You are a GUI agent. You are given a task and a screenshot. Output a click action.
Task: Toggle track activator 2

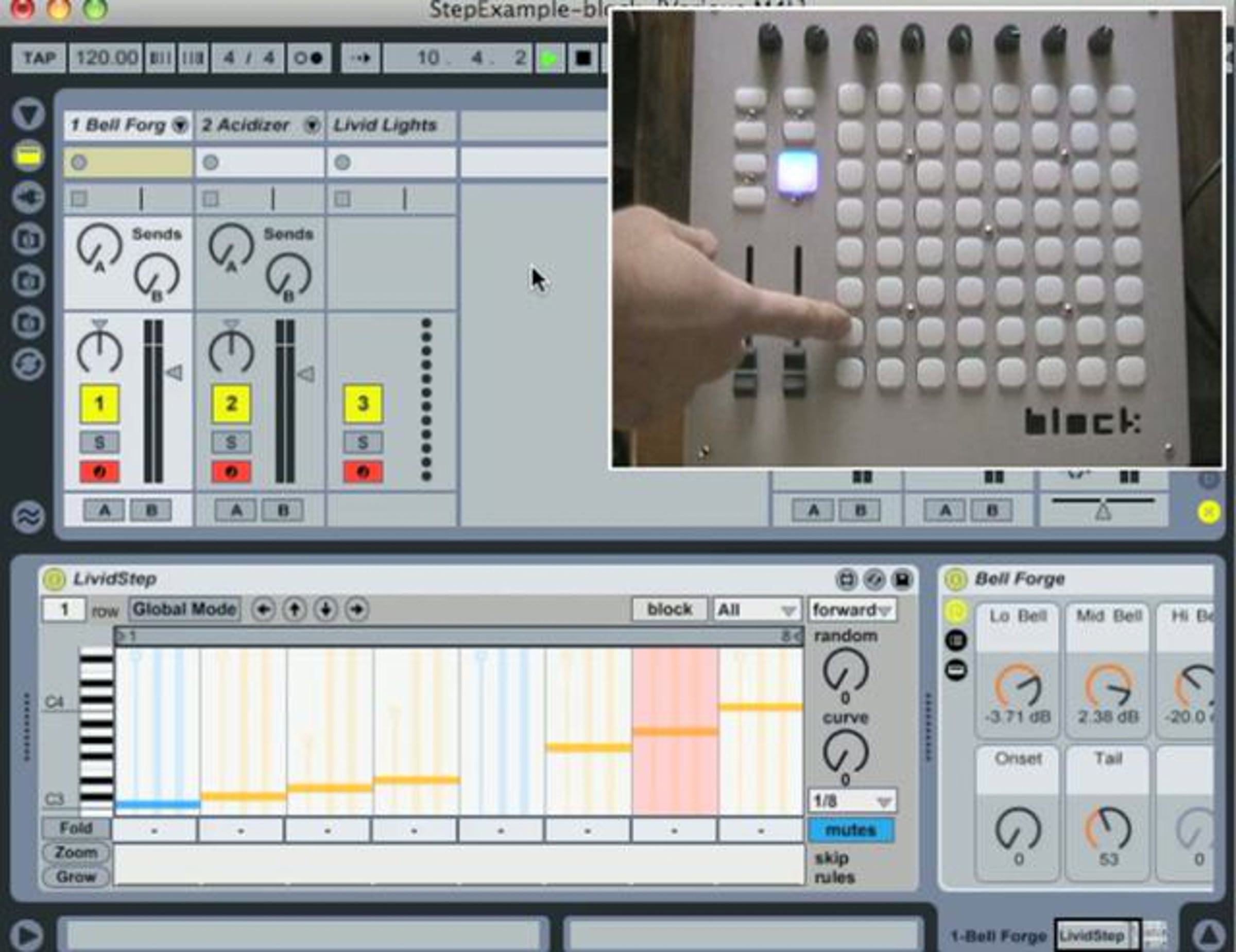click(x=231, y=404)
